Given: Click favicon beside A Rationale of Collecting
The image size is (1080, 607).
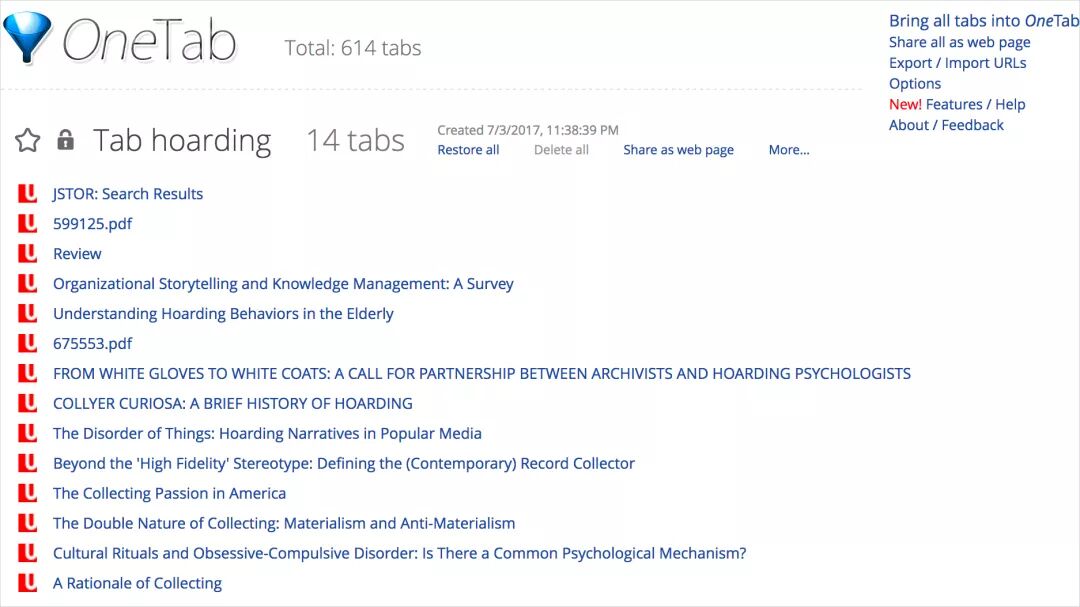Looking at the screenshot, I should coord(28,583).
